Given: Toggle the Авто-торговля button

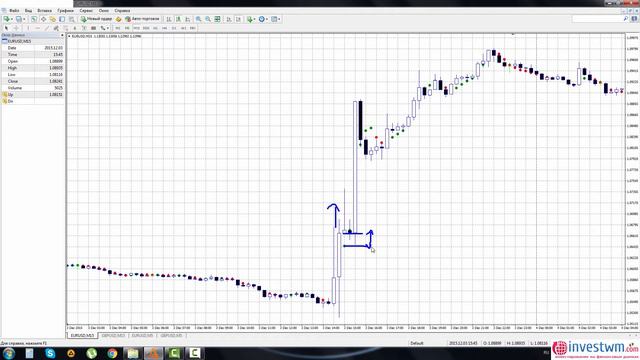Looking at the screenshot, I should pos(142,19).
